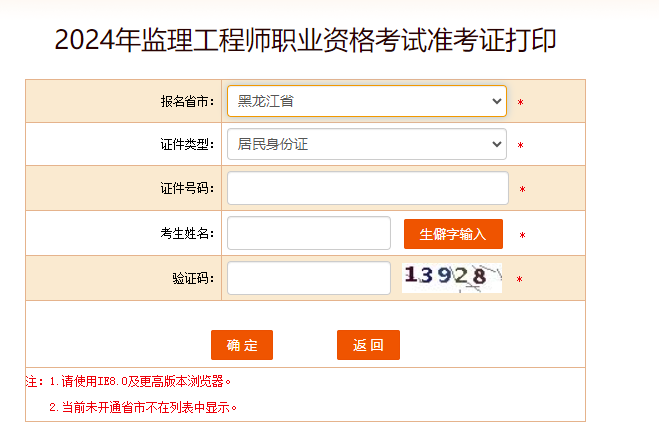This screenshot has height=445, width=659.
Task: Click the 证件号码 field label
Action: coord(187,189)
